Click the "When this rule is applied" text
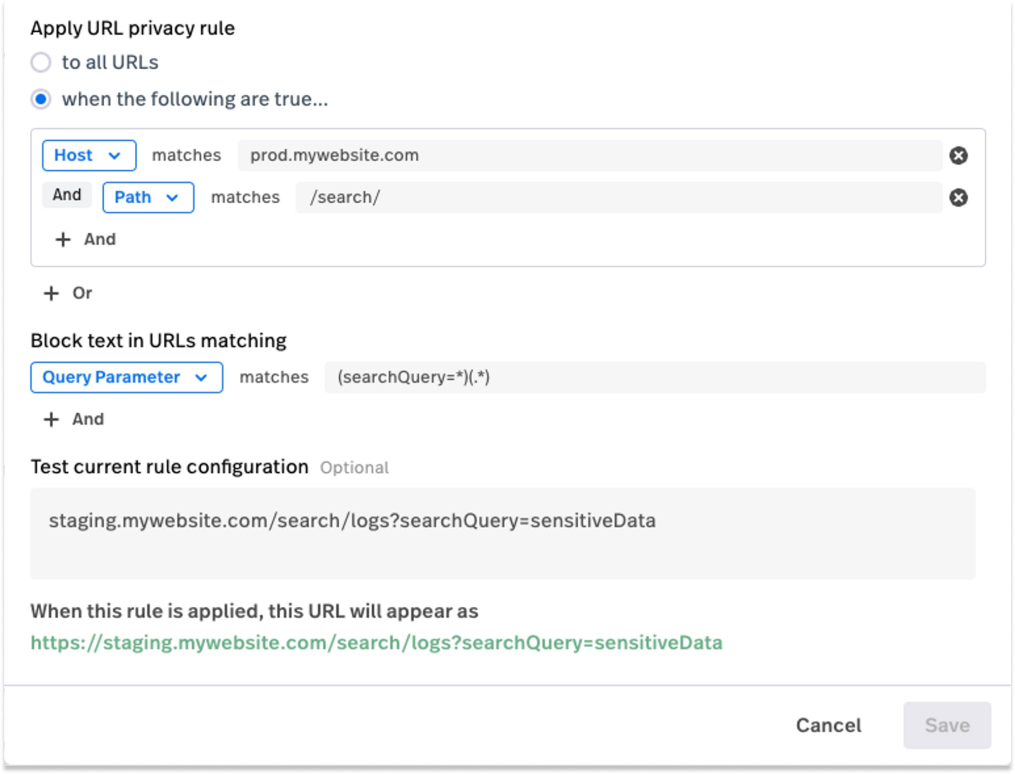 (x=254, y=612)
